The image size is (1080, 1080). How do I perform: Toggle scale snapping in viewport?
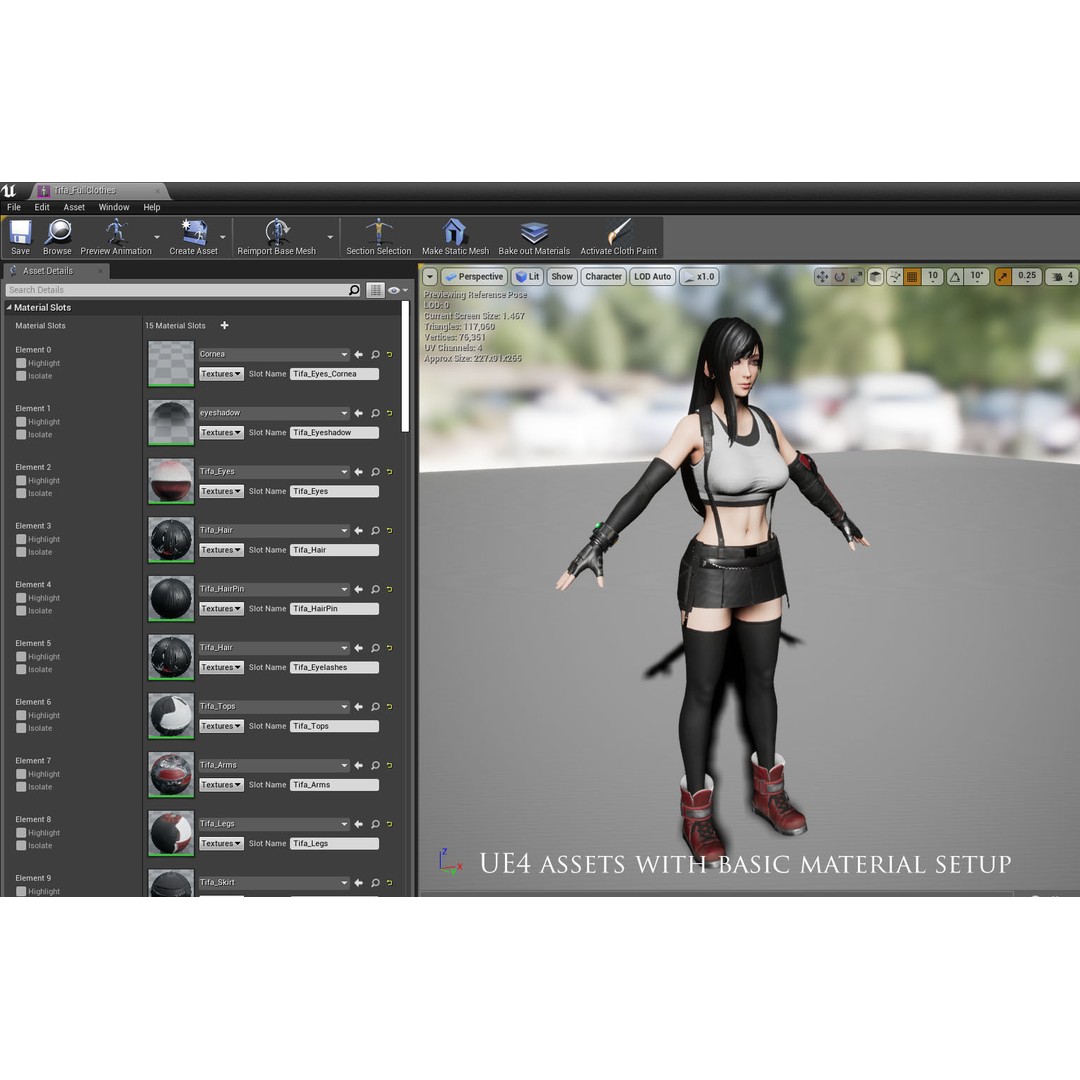tap(1003, 277)
